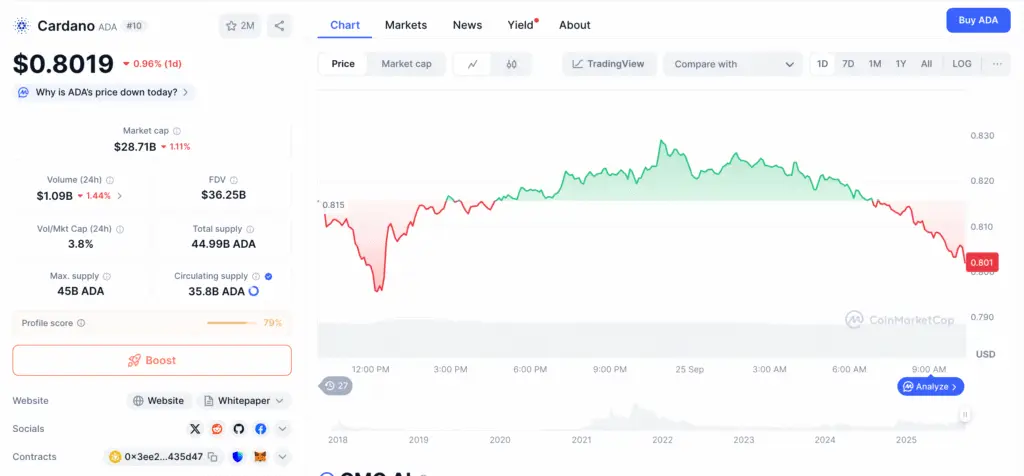
Task: Expand more Socials links chevron
Action: coord(283,429)
